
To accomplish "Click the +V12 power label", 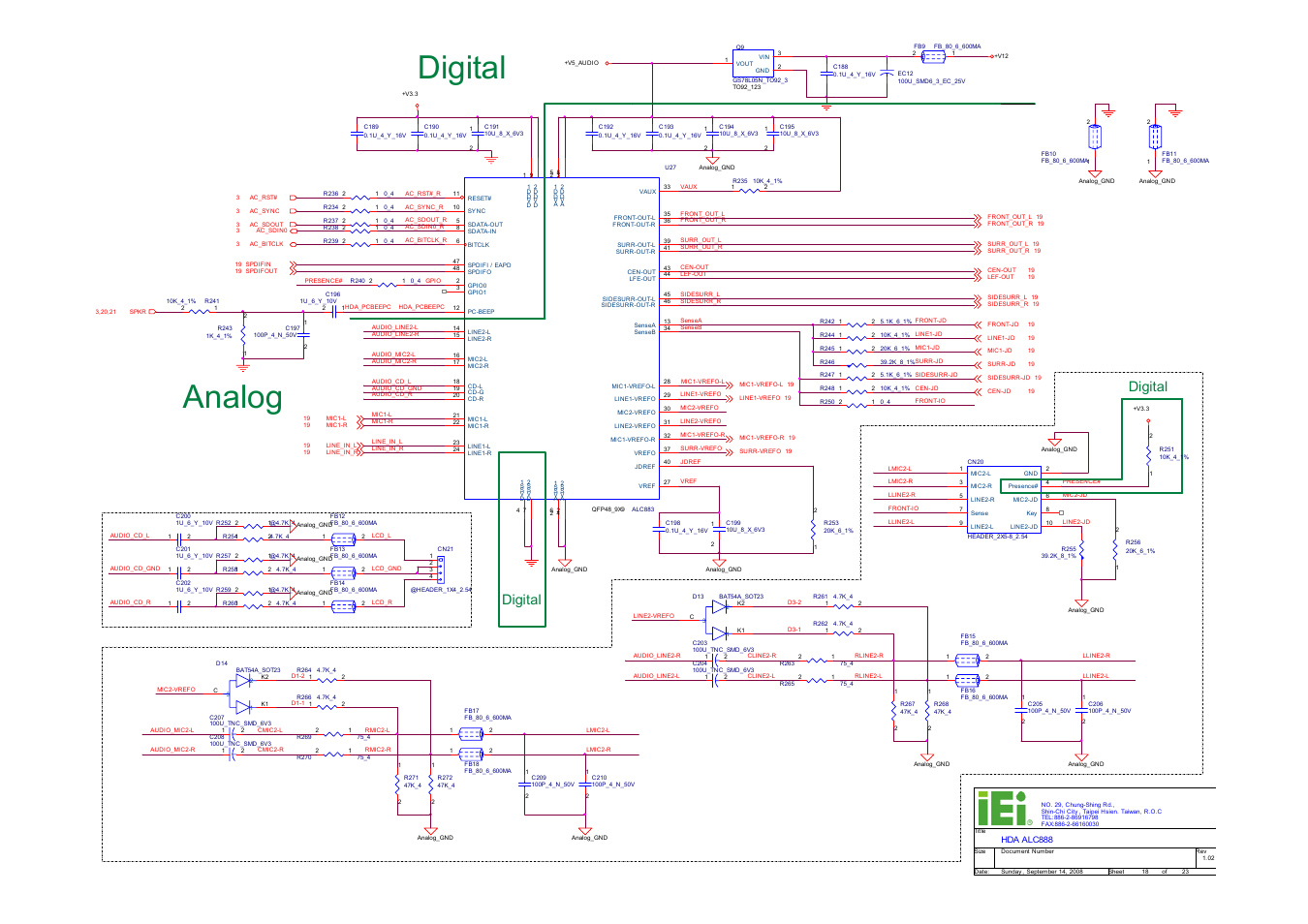I will click(1002, 56).
